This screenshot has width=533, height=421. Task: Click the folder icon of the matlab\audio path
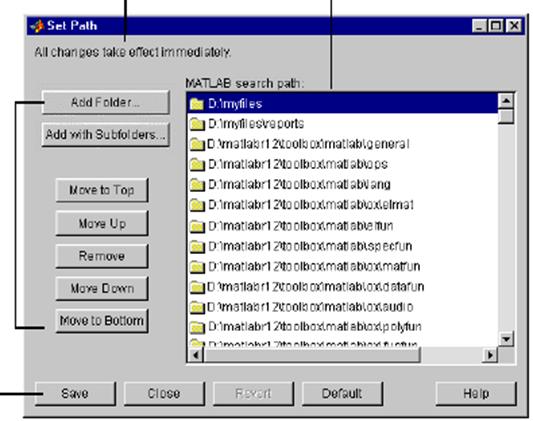pyautogui.click(x=197, y=307)
